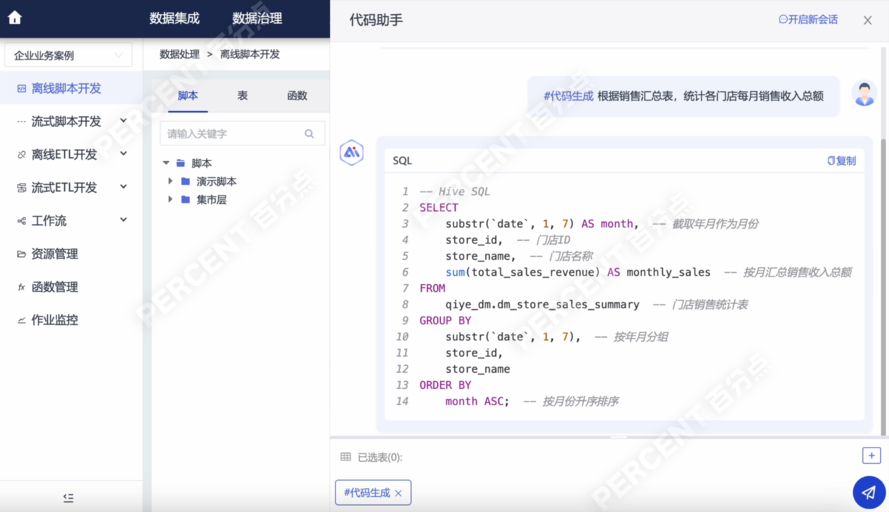Remove the #代码生成 tag

398,493
